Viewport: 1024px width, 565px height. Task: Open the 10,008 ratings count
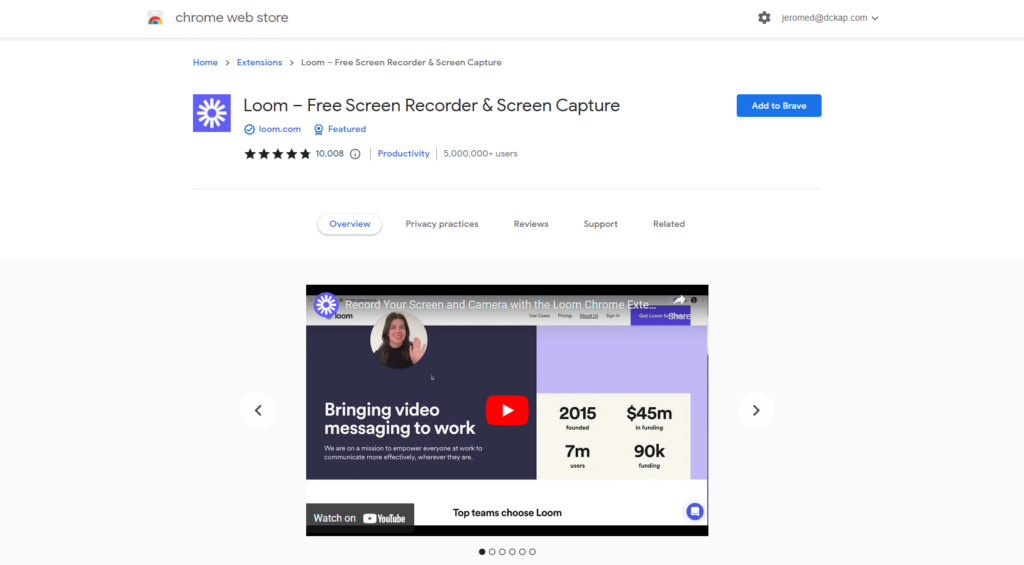pyautogui.click(x=329, y=153)
